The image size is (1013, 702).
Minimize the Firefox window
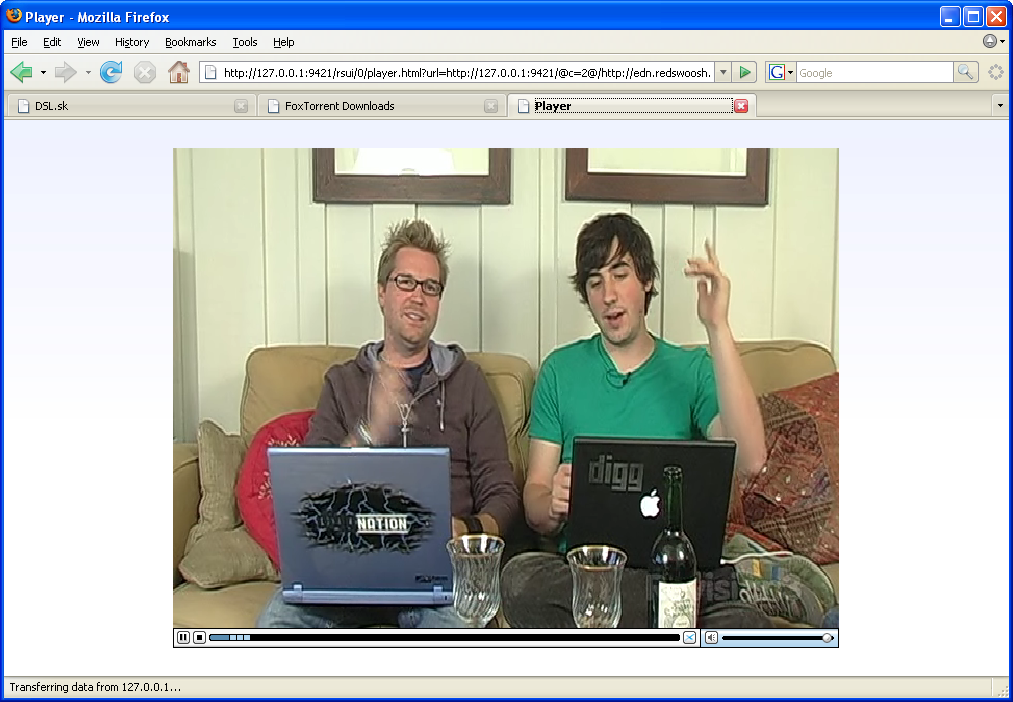949,16
